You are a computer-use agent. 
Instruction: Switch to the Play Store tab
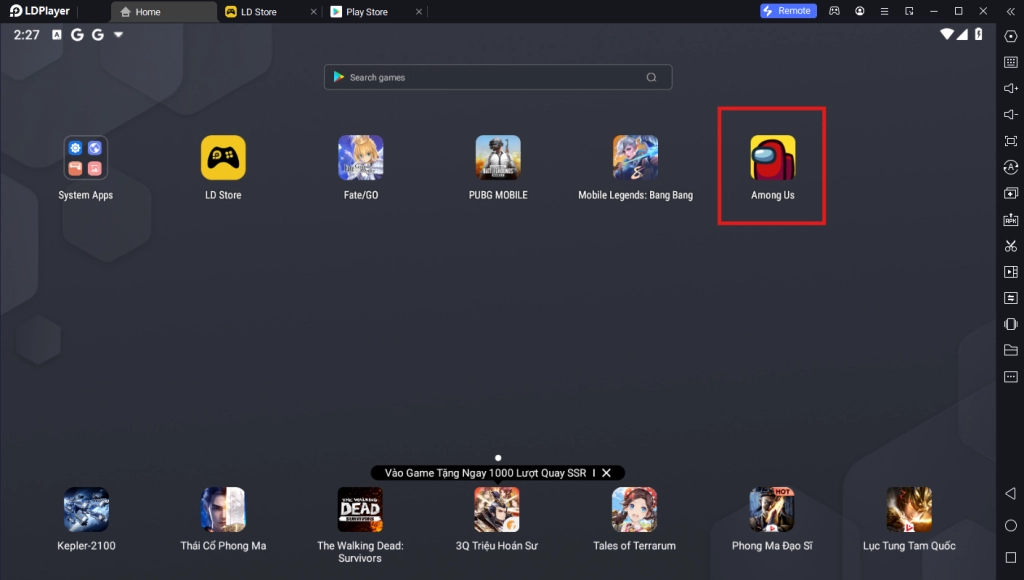(x=367, y=12)
